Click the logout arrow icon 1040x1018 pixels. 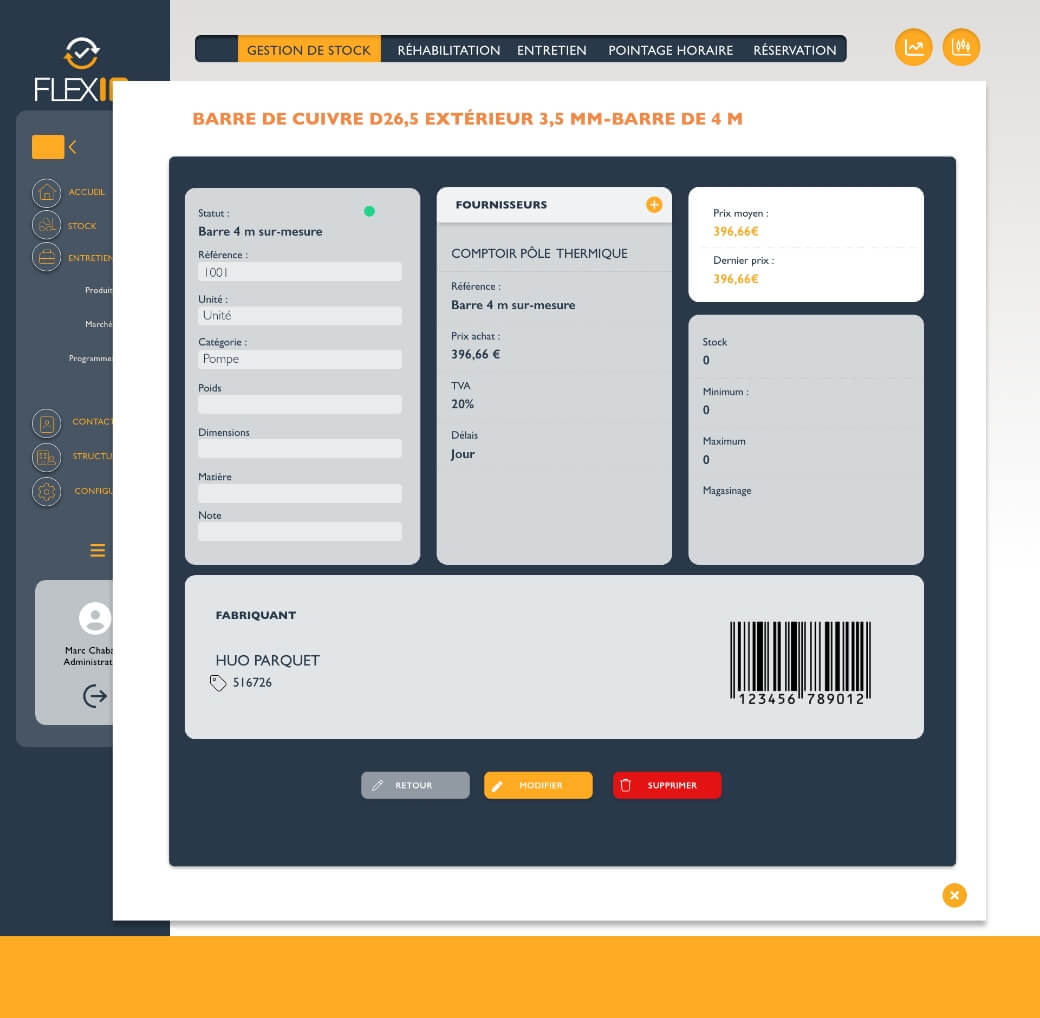click(95, 696)
